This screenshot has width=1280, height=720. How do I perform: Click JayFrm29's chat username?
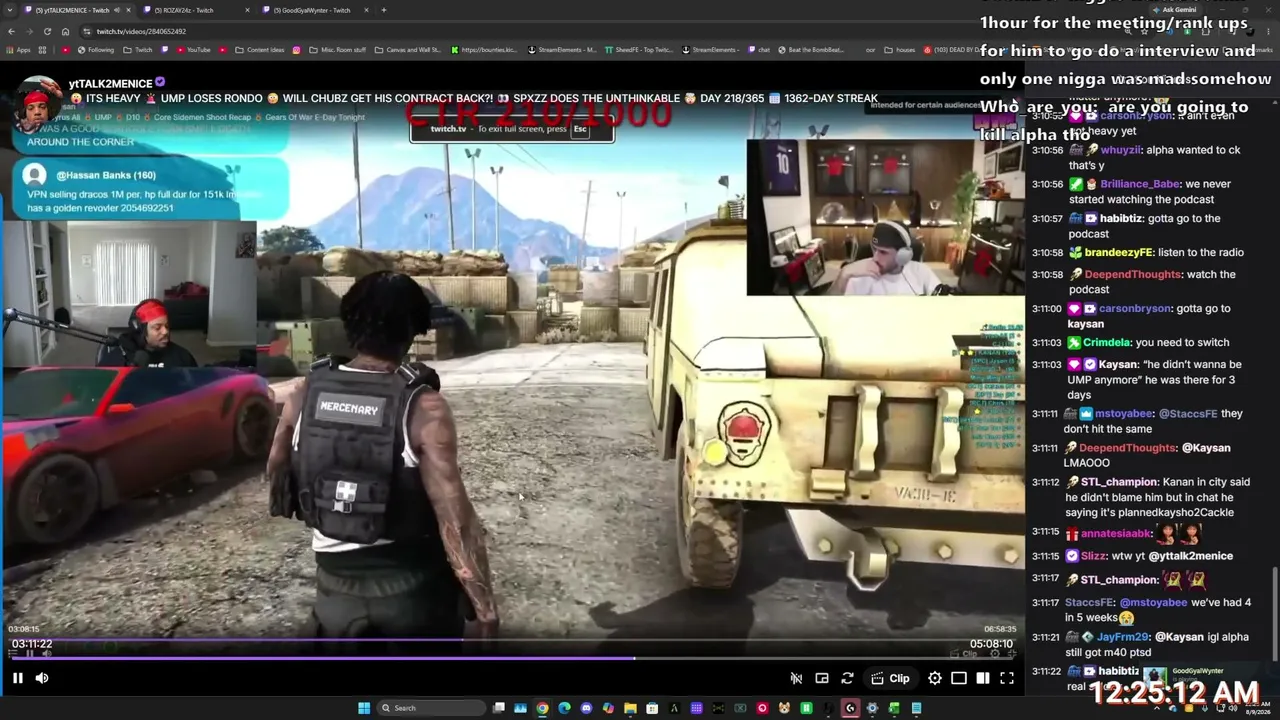[x=1124, y=637]
